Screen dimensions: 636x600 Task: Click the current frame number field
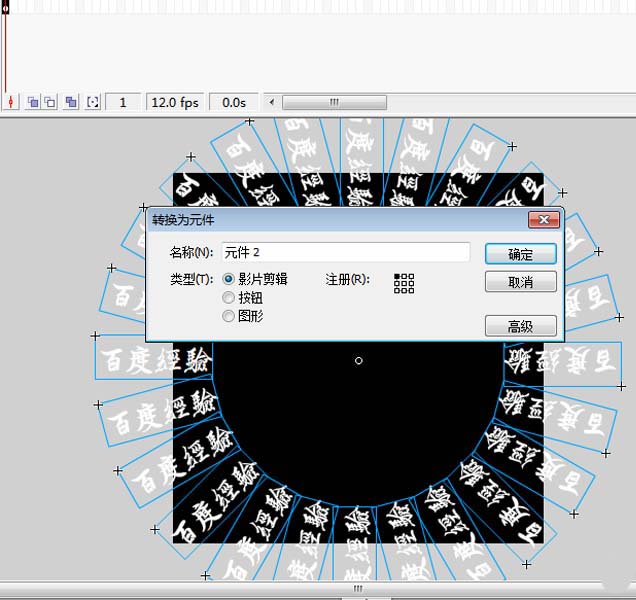(x=123, y=102)
